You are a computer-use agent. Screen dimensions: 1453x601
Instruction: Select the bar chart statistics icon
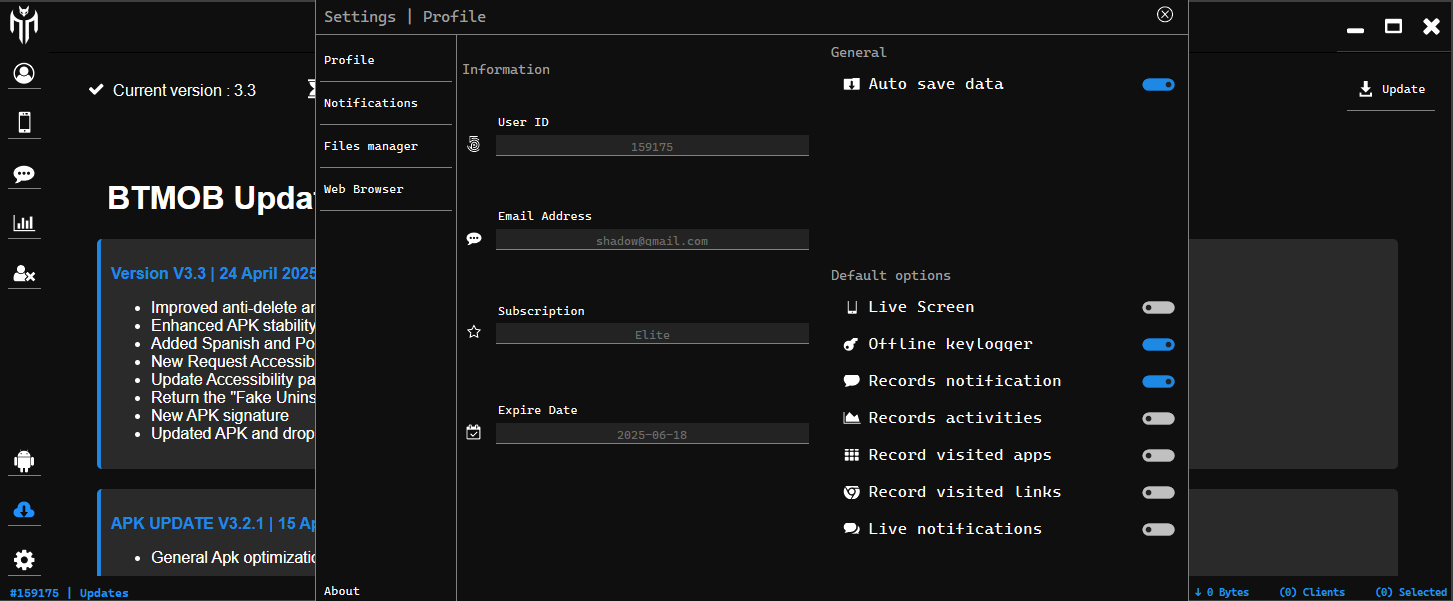24,223
